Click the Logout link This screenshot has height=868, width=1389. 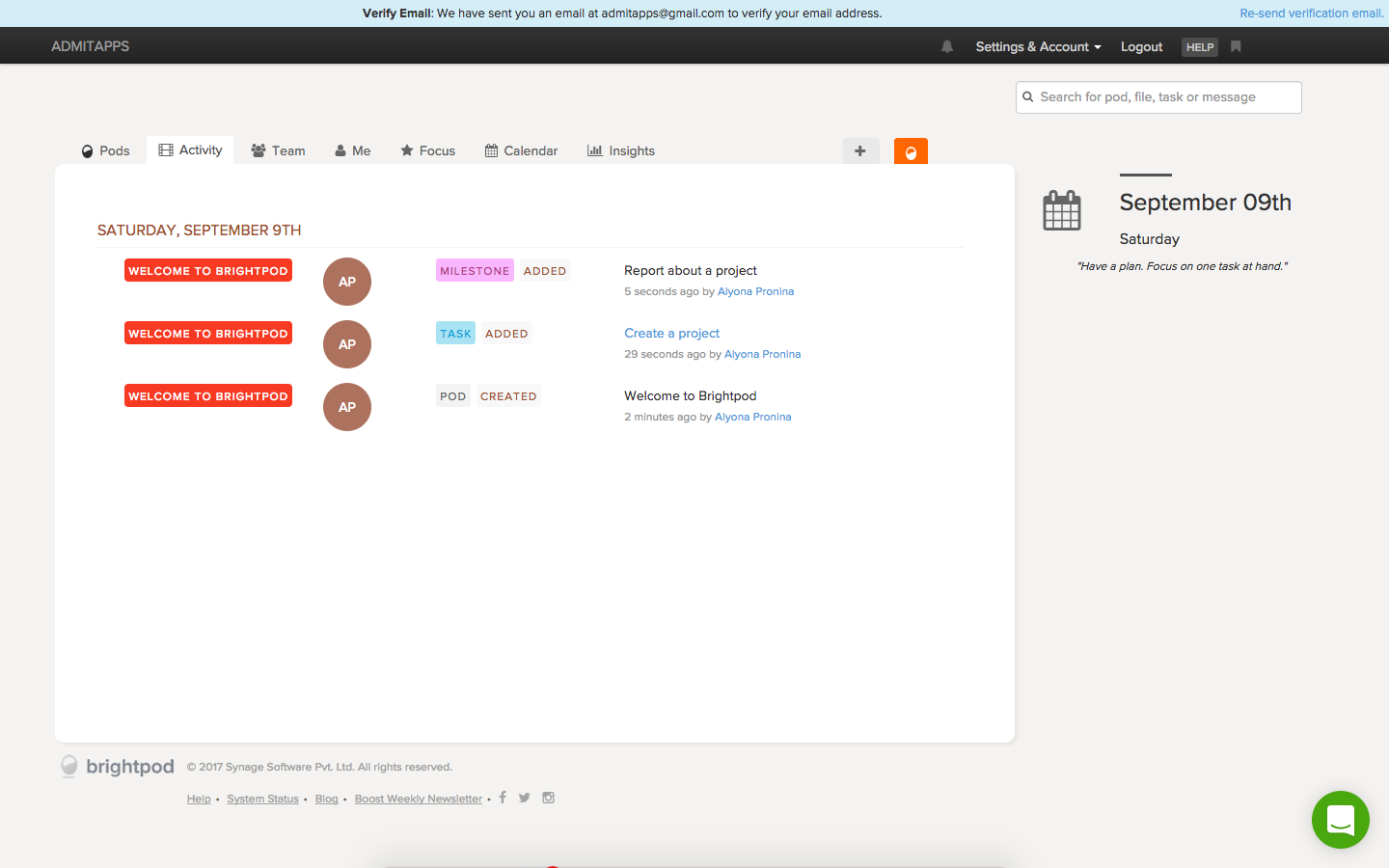click(x=1141, y=46)
